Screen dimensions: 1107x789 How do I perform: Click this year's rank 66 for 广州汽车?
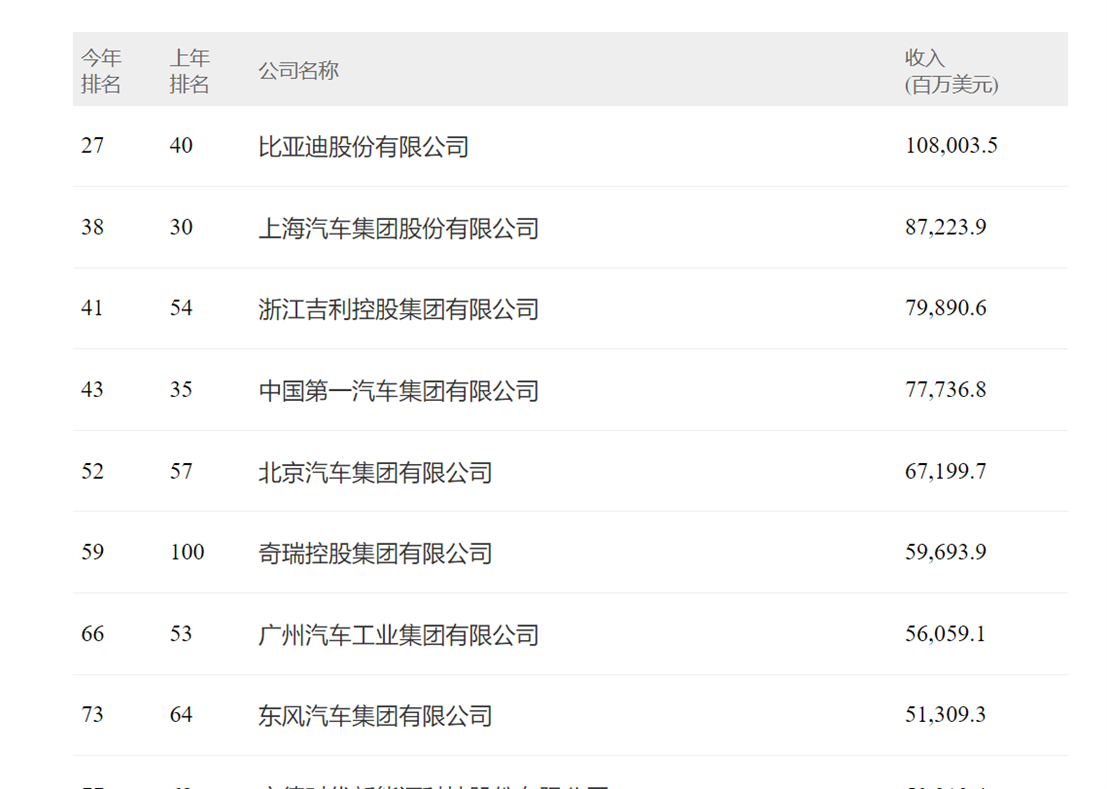[92, 634]
